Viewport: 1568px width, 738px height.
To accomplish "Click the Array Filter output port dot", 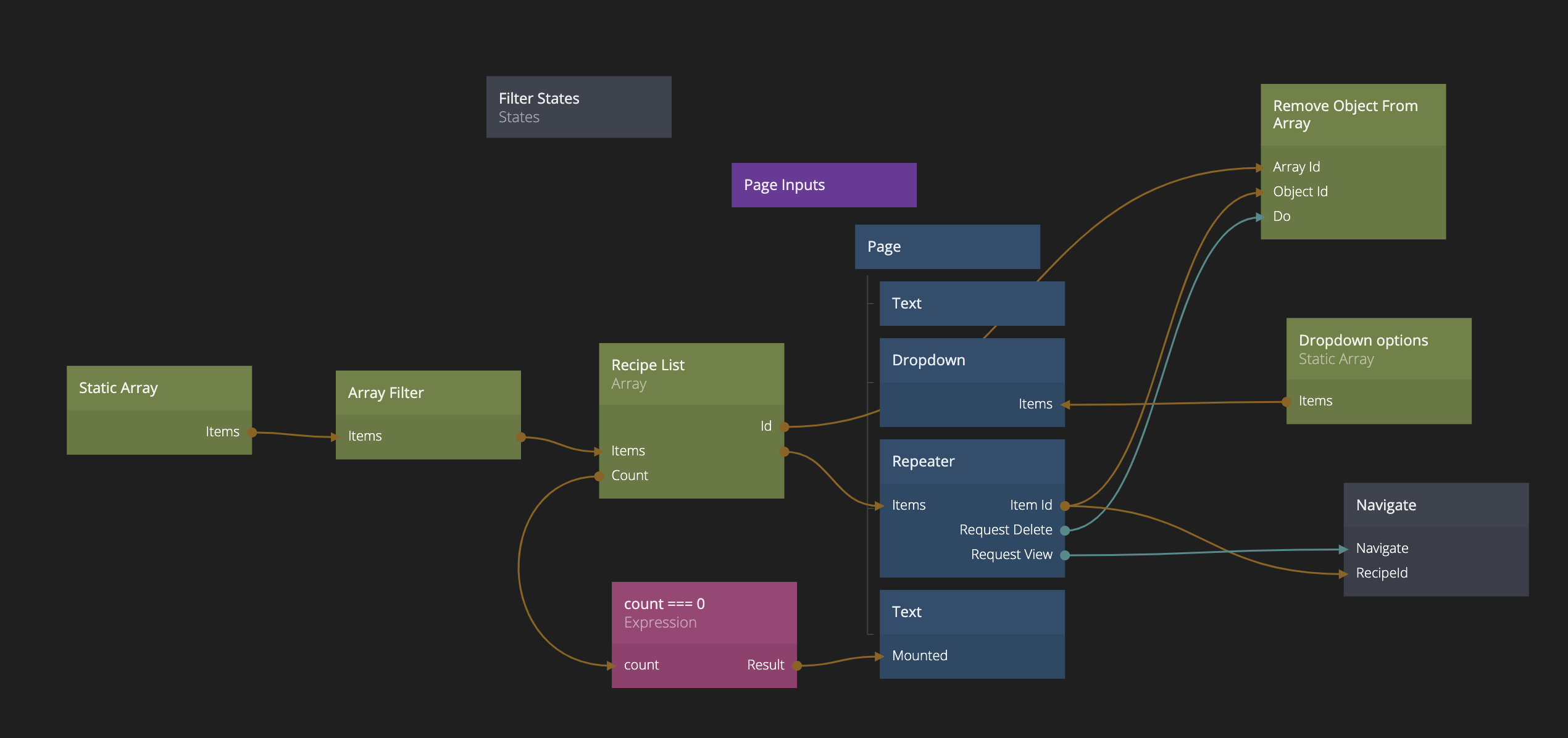I will pyautogui.click(x=521, y=437).
